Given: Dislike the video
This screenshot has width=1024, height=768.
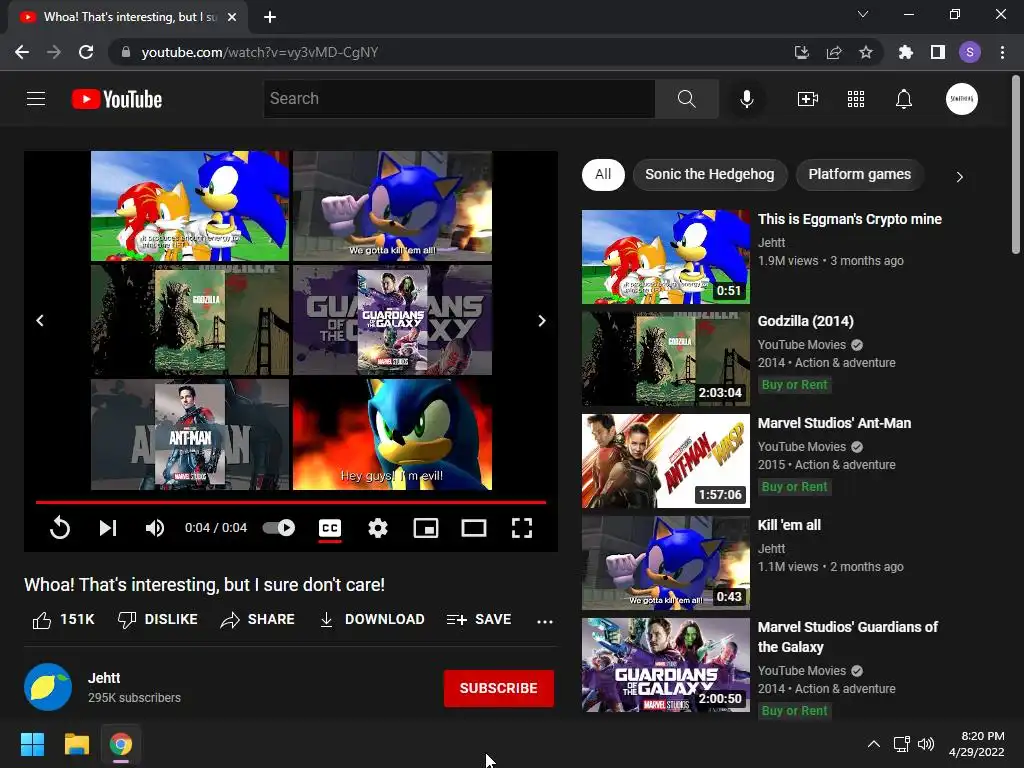Looking at the screenshot, I should pyautogui.click(x=157, y=619).
